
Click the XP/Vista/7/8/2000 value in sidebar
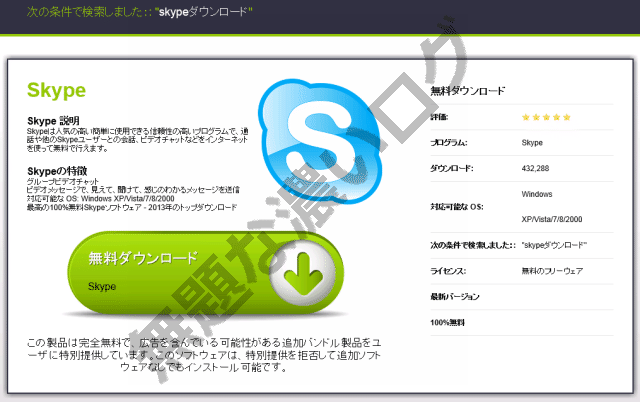(x=552, y=220)
